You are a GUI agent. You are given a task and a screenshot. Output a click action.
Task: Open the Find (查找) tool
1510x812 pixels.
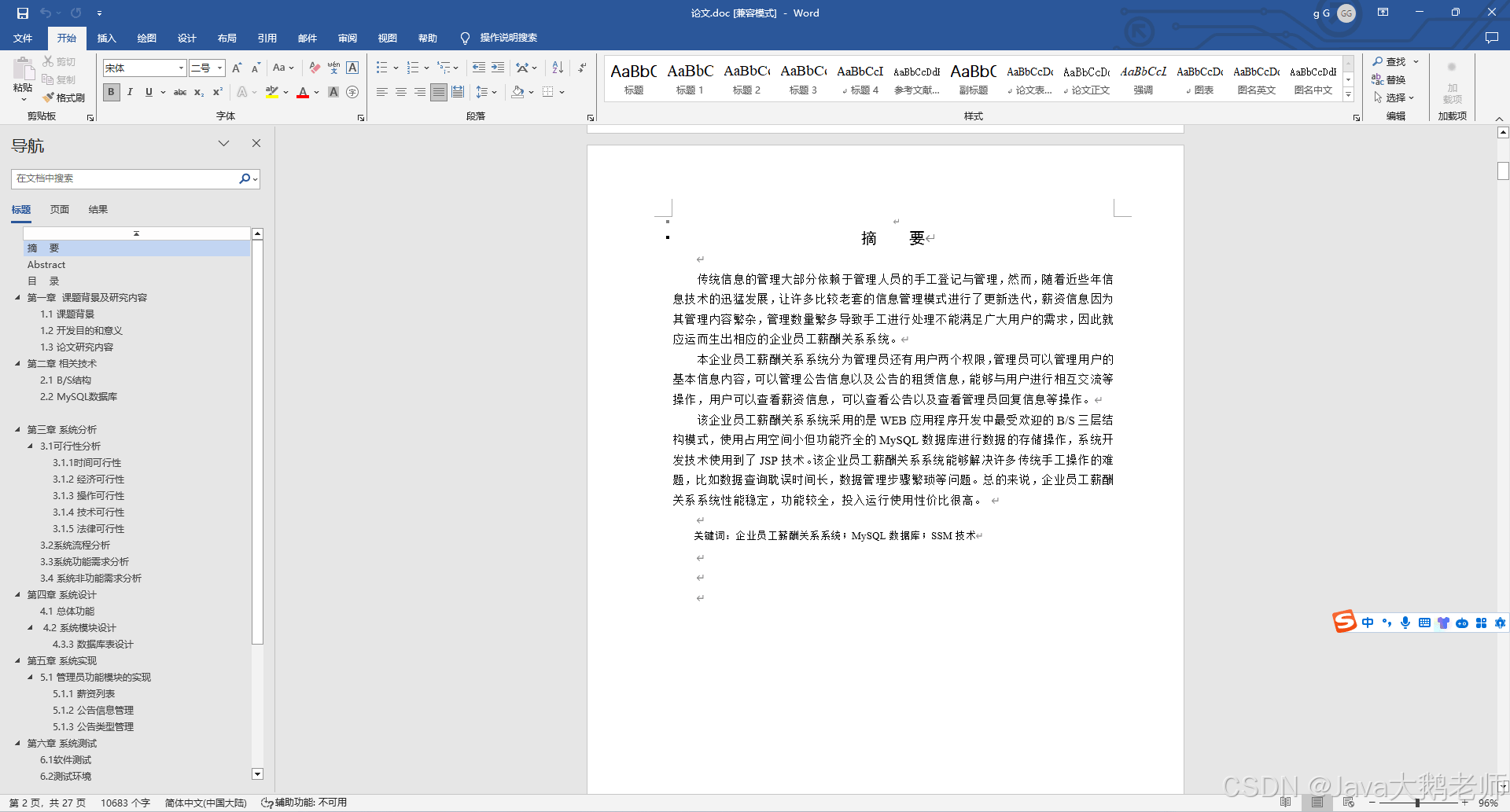coord(1392,61)
